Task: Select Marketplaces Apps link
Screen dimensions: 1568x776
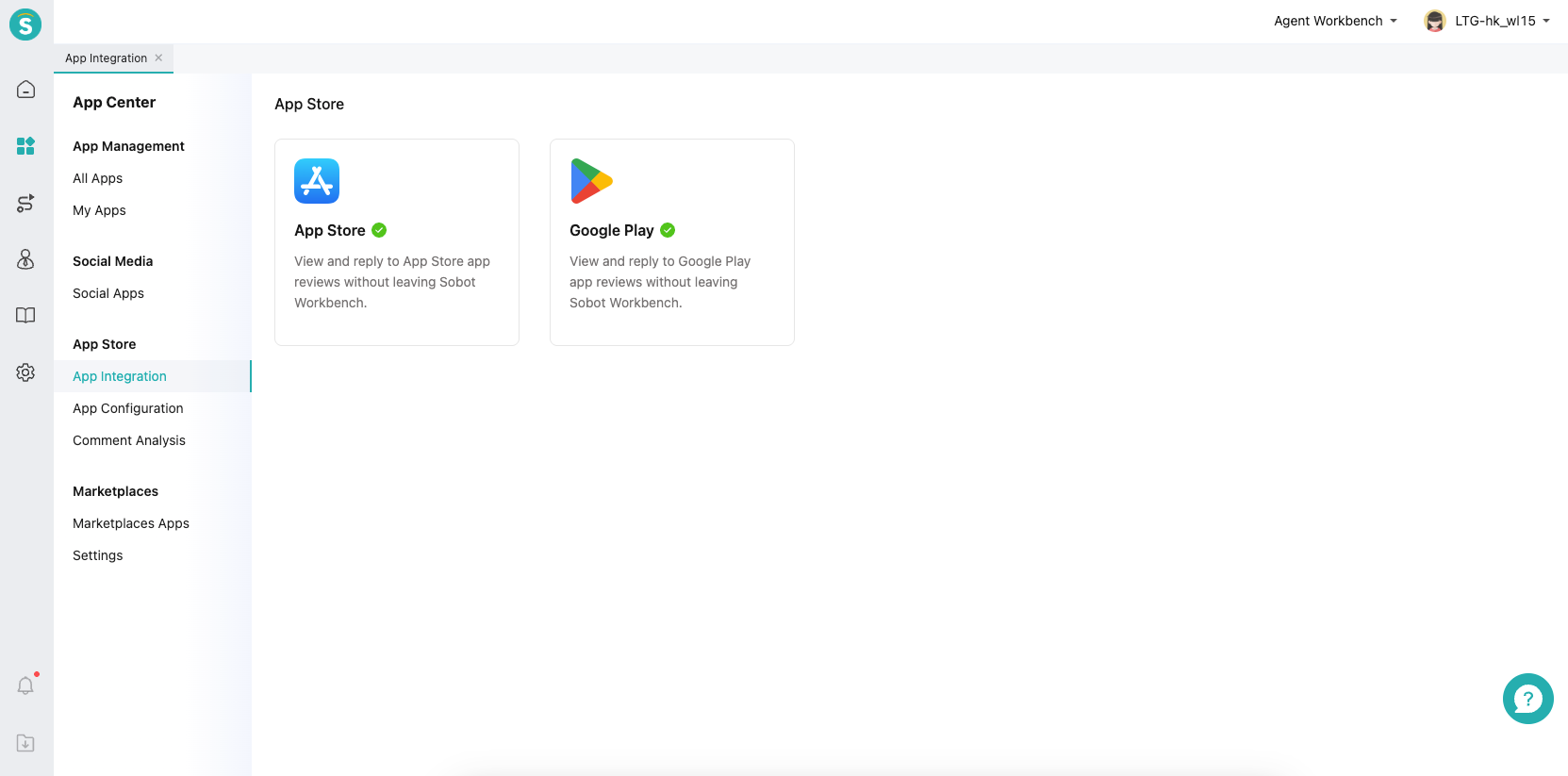Action: [131, 523]
